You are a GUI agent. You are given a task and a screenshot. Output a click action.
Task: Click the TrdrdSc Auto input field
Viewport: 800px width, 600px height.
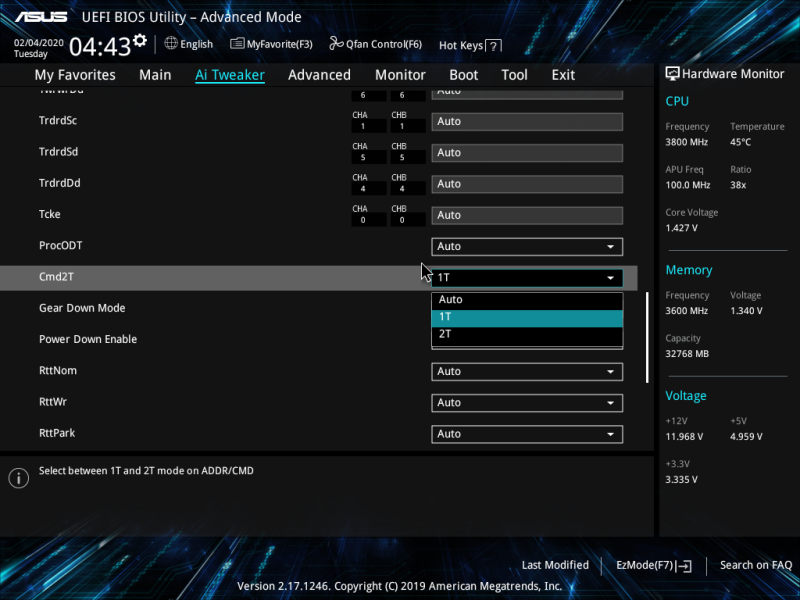(527, 121)
